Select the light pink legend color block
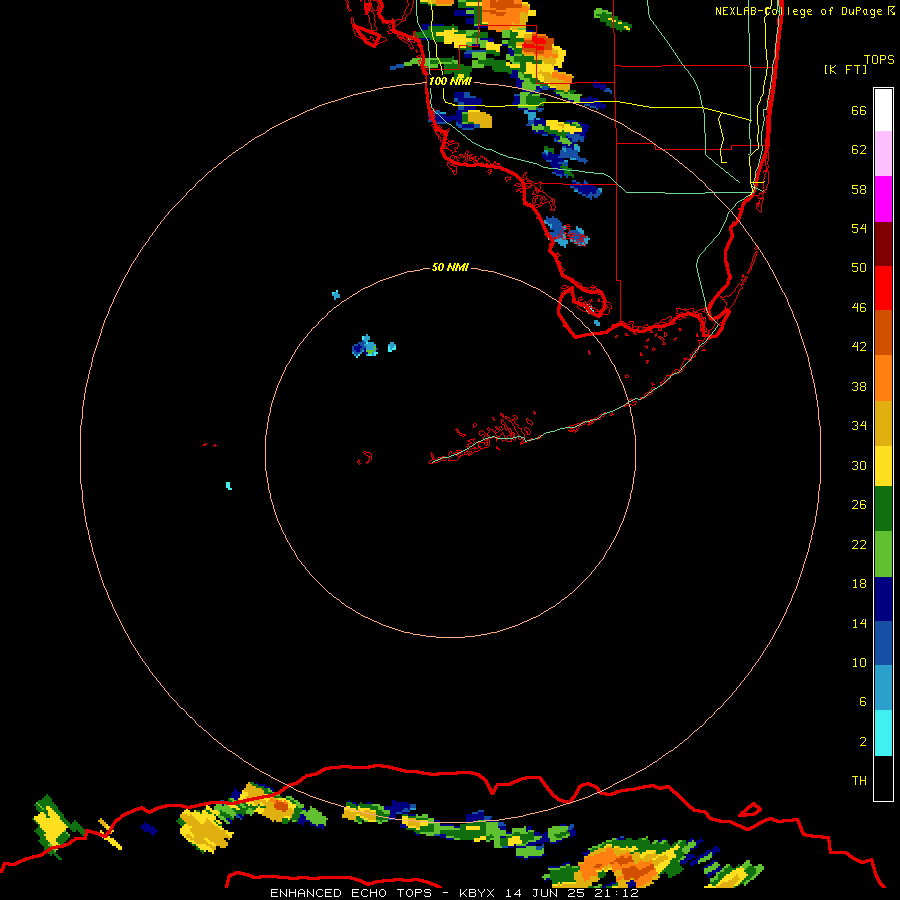900x900 pixels. (x=883, y=153)
